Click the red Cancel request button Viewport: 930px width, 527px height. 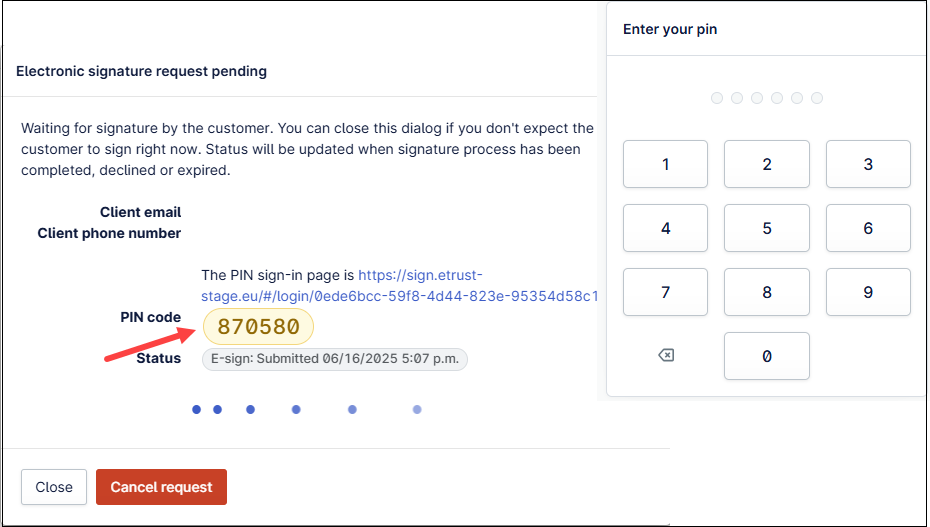[x=161, y=487]
